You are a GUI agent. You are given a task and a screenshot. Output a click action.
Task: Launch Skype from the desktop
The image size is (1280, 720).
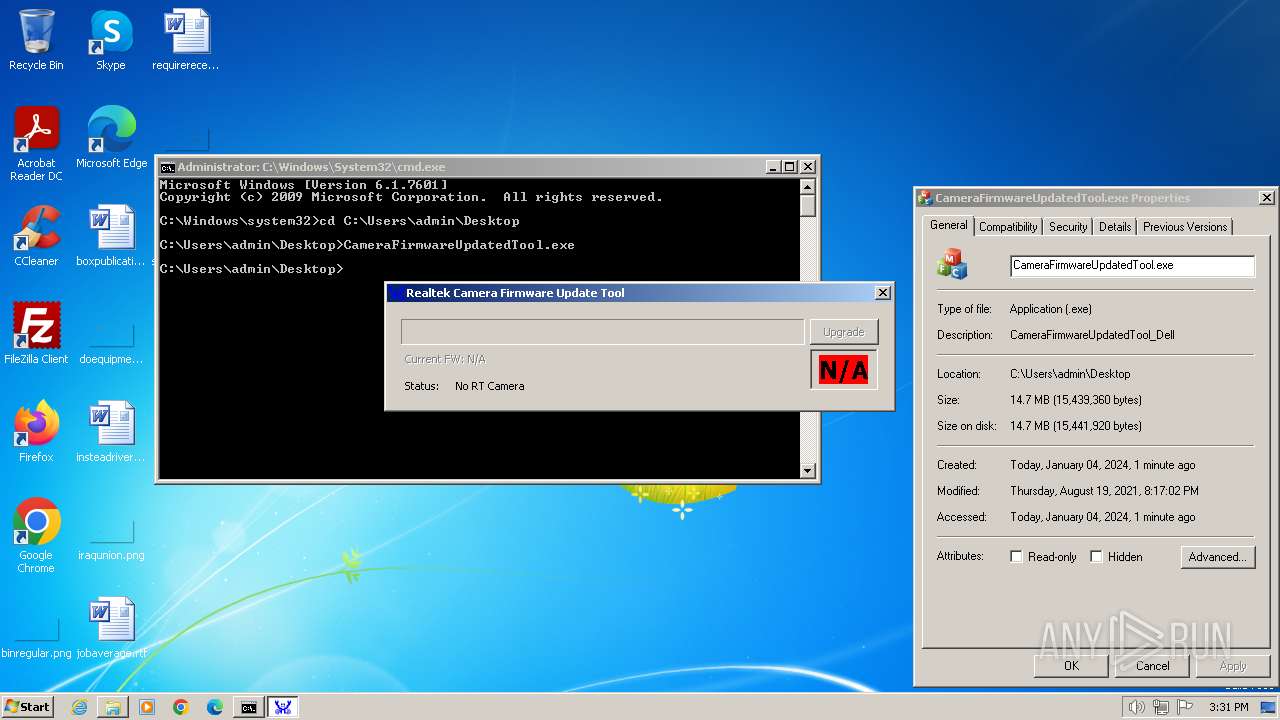pyautogui.click(x=110, y=40)
